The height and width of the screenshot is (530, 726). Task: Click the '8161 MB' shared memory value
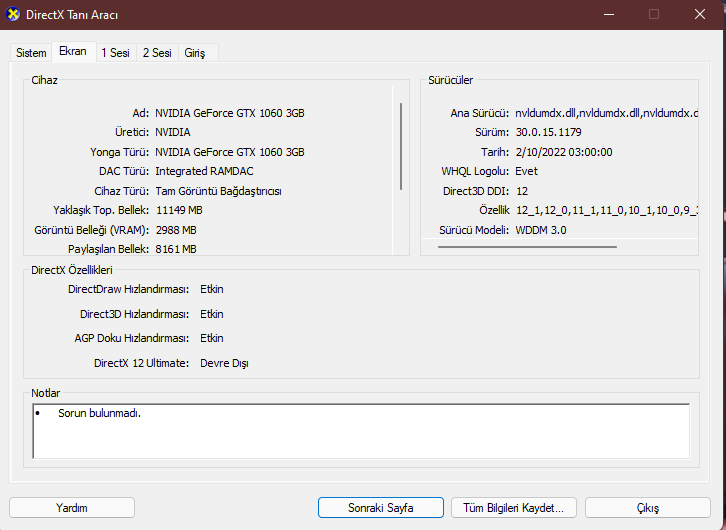(176, 249)
